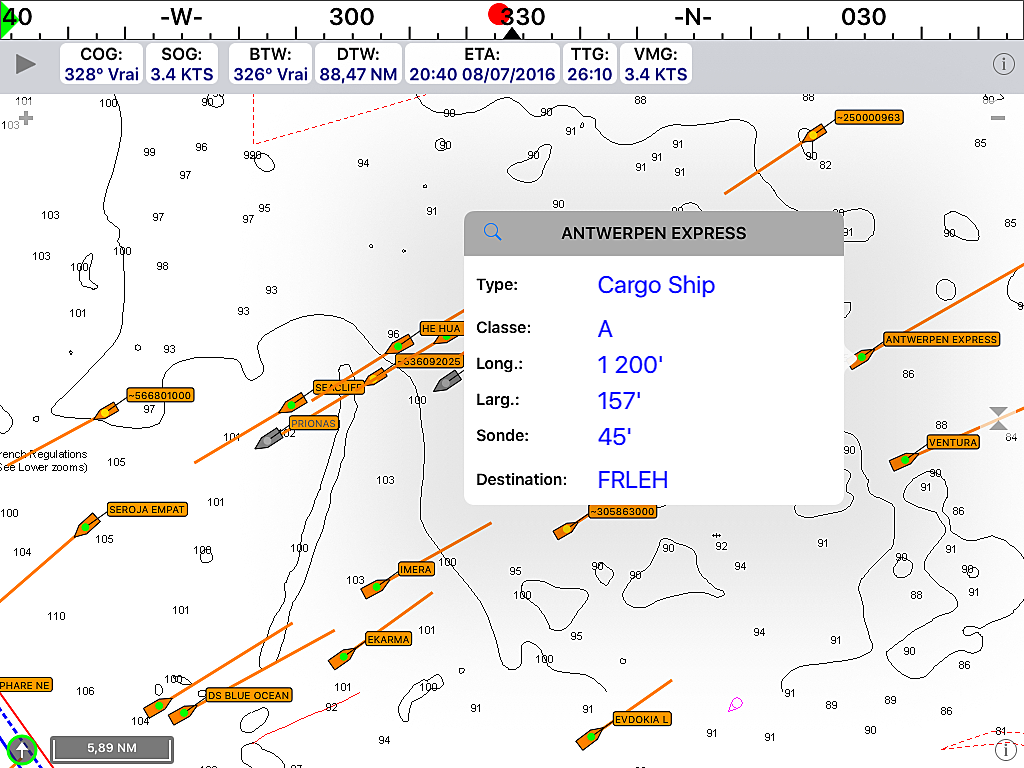Tap the SEACLIFF orange label
1024x768 pixels.
[338, 387]
